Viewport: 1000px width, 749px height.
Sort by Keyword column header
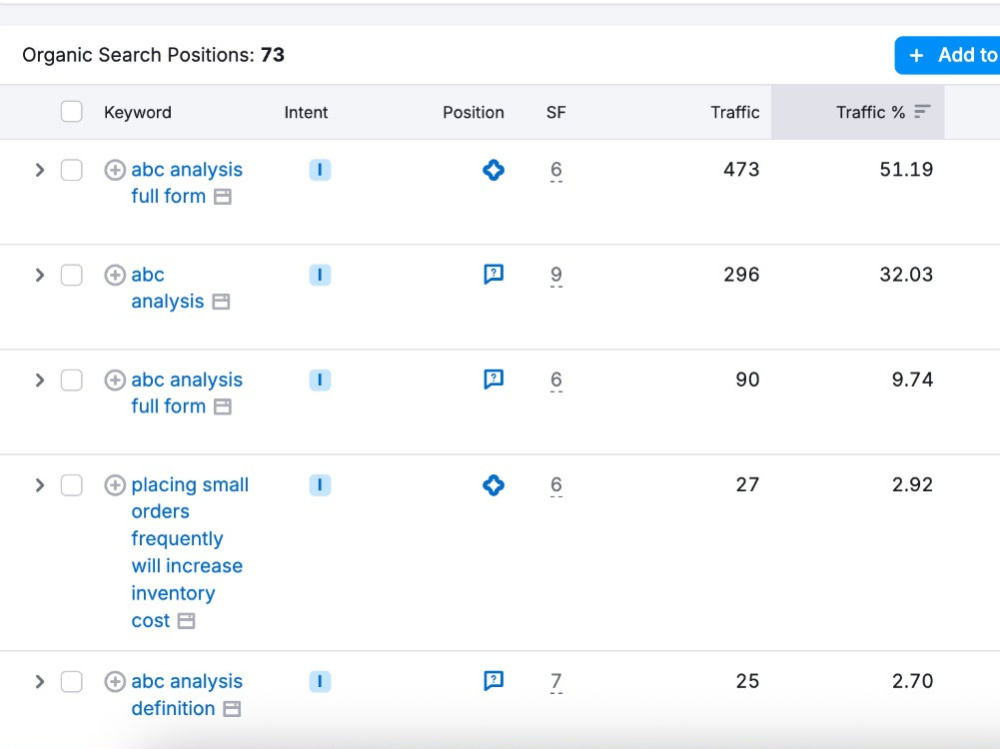138,112
